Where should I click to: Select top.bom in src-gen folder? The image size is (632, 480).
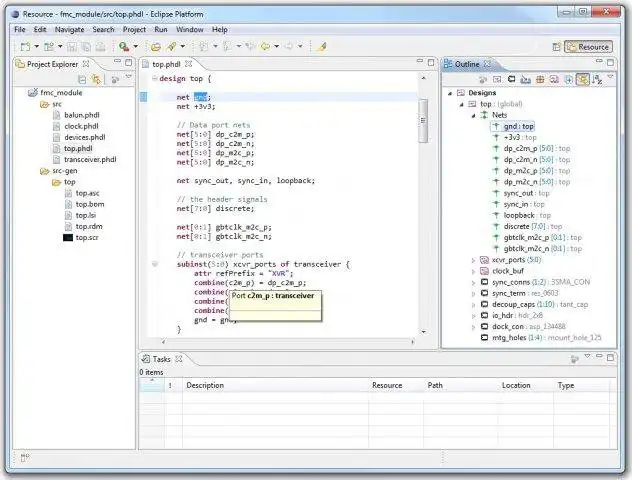tap(90, 204)
